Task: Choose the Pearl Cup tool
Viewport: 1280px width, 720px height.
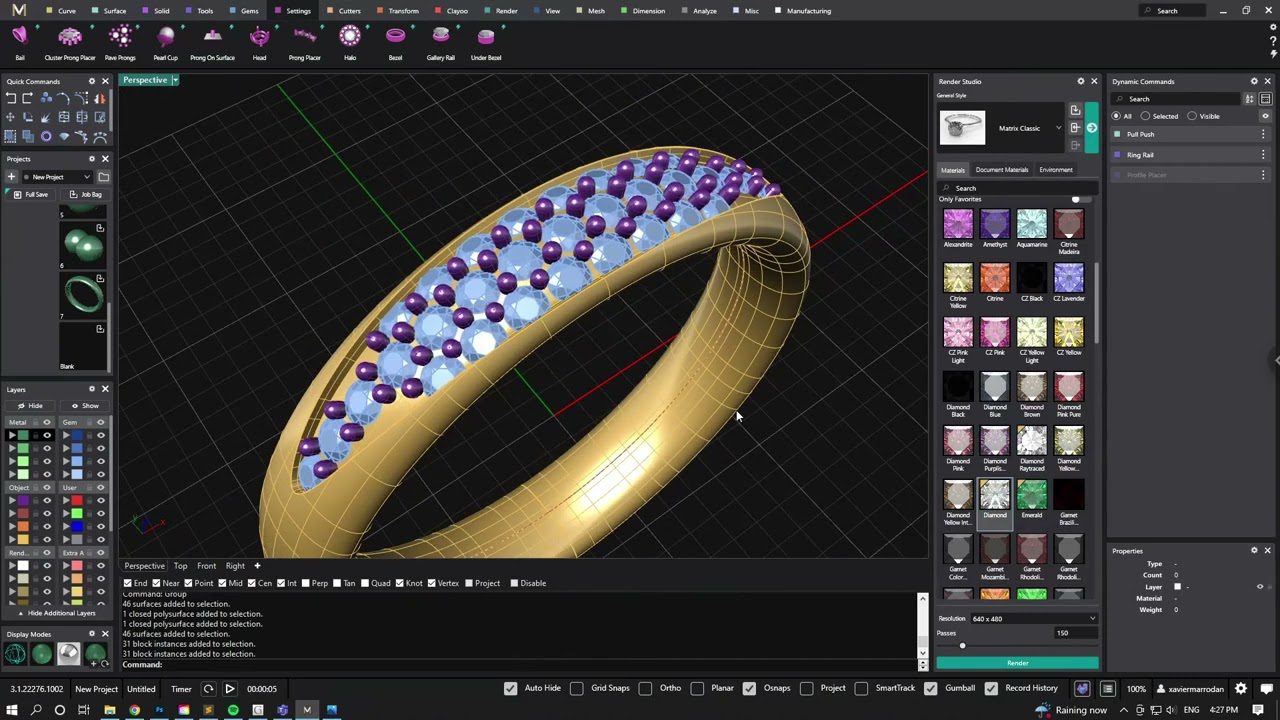Action: point(166,38)
